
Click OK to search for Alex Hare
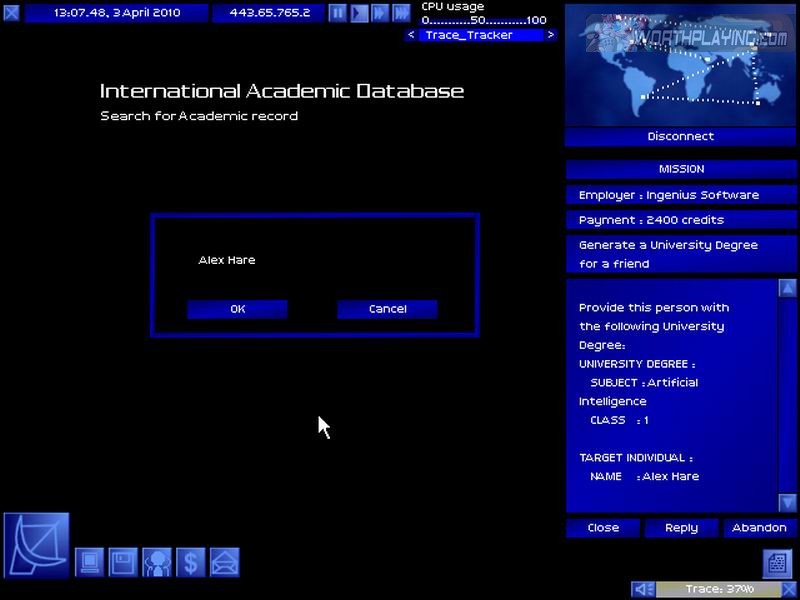(237, 309)
